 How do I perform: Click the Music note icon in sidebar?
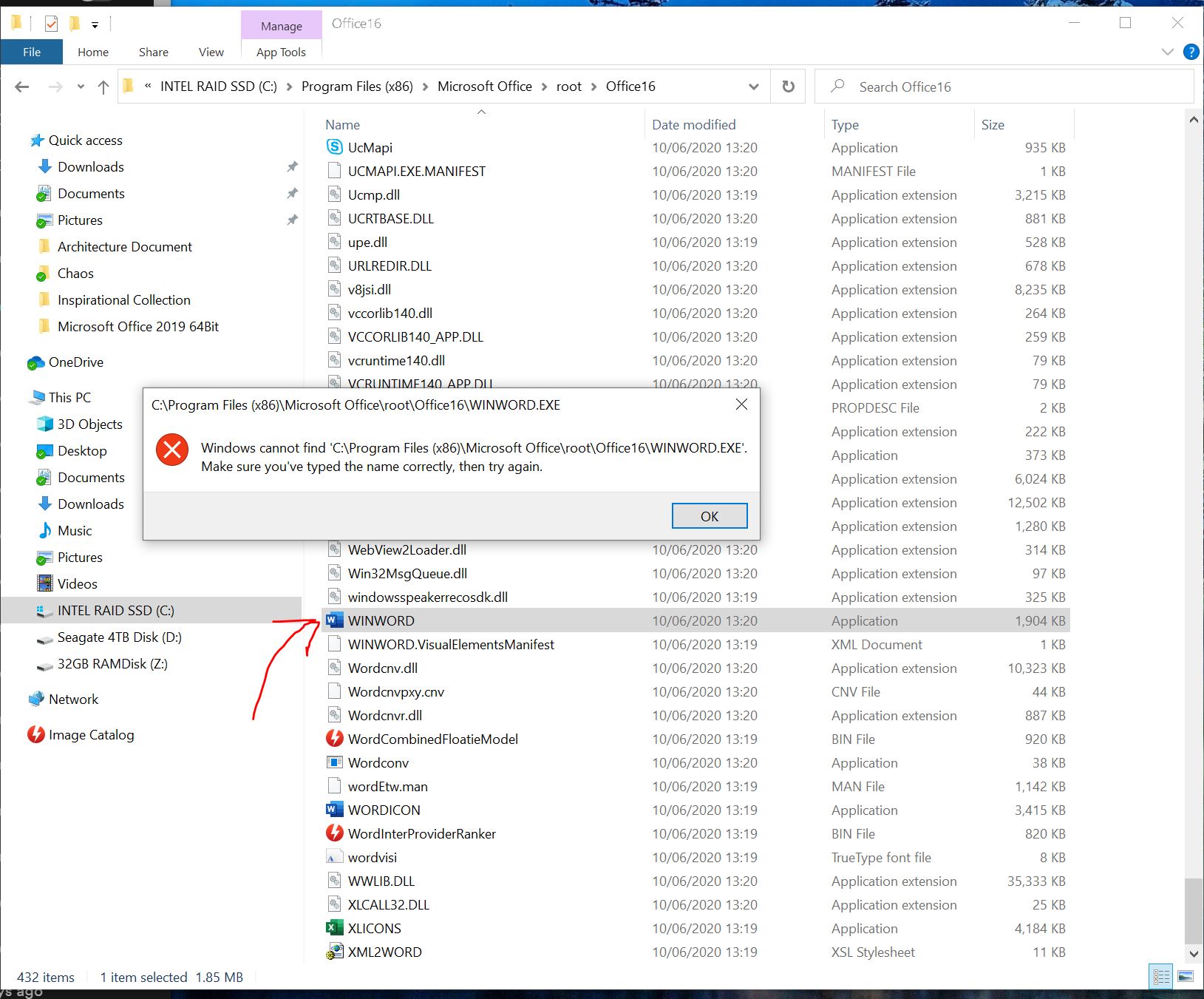click(45, 530)
